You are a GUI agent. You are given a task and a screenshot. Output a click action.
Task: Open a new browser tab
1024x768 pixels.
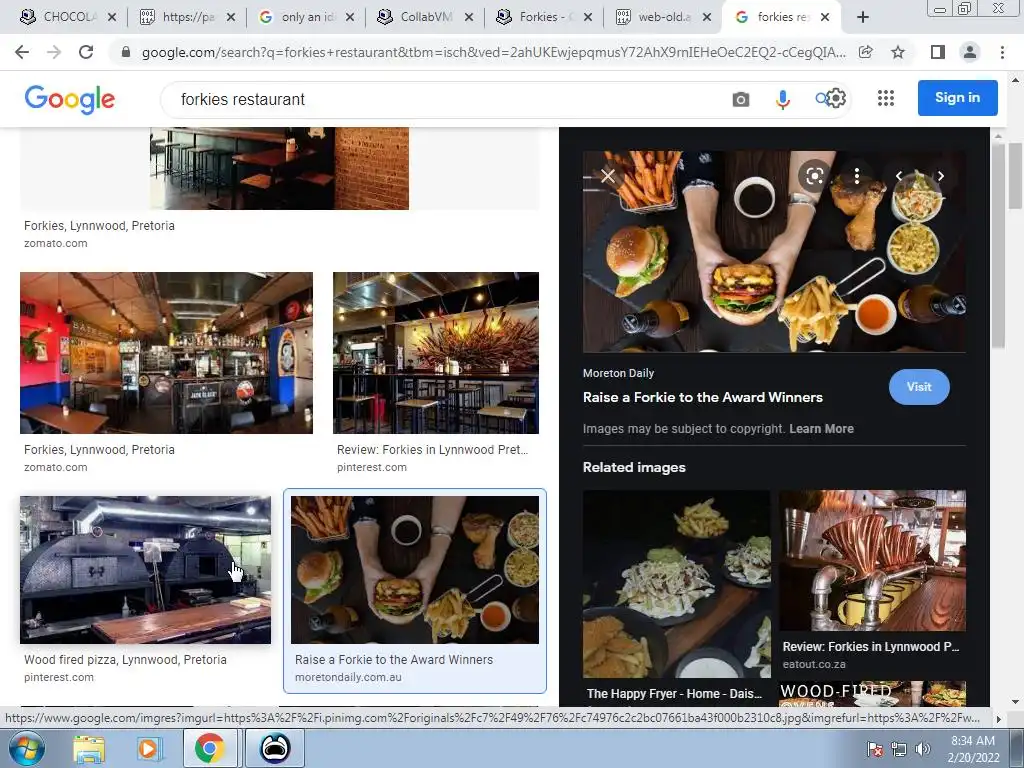(x=863, y=17)
